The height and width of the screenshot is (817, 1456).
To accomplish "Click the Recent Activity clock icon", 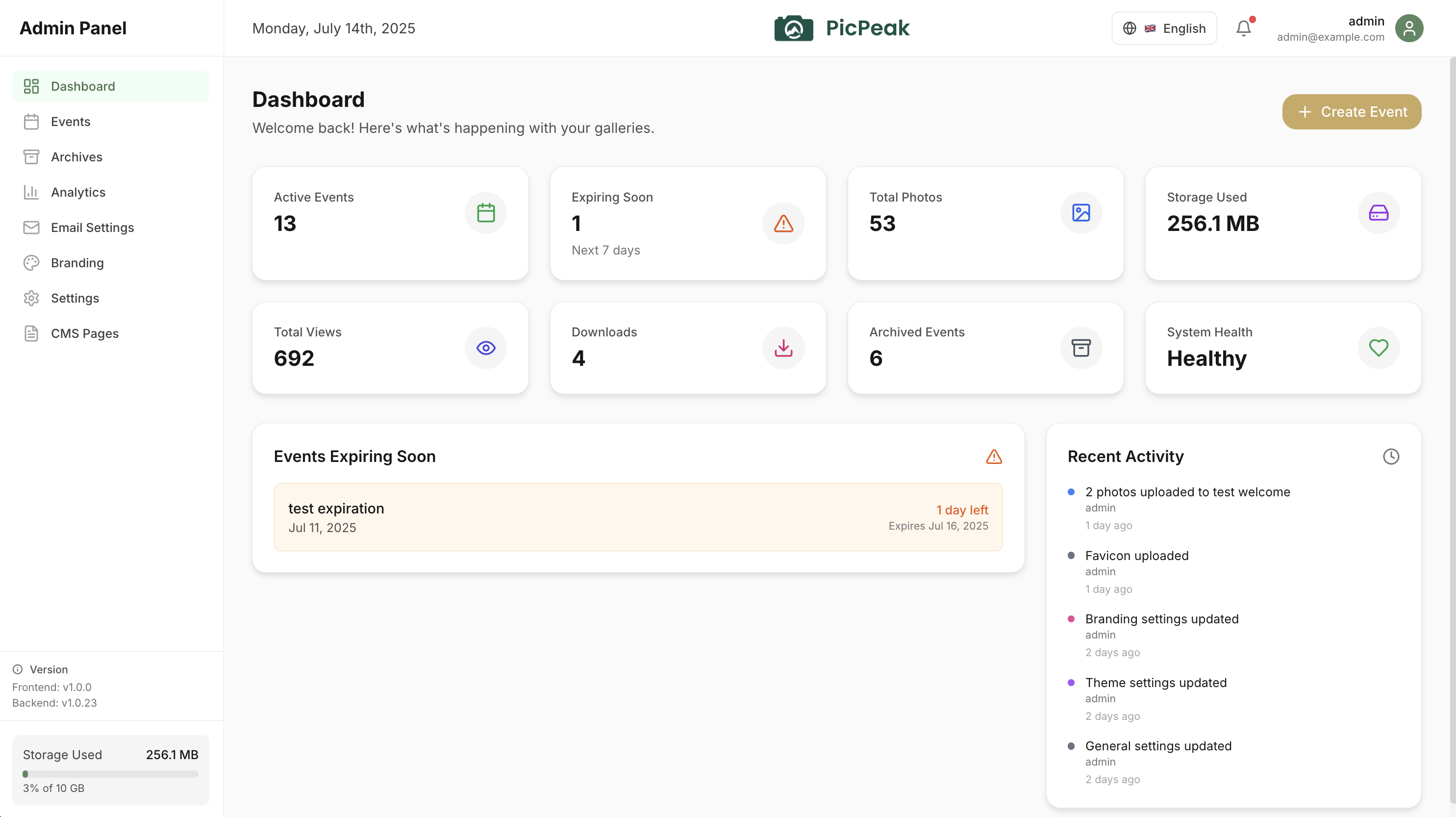I will 1391,457.
